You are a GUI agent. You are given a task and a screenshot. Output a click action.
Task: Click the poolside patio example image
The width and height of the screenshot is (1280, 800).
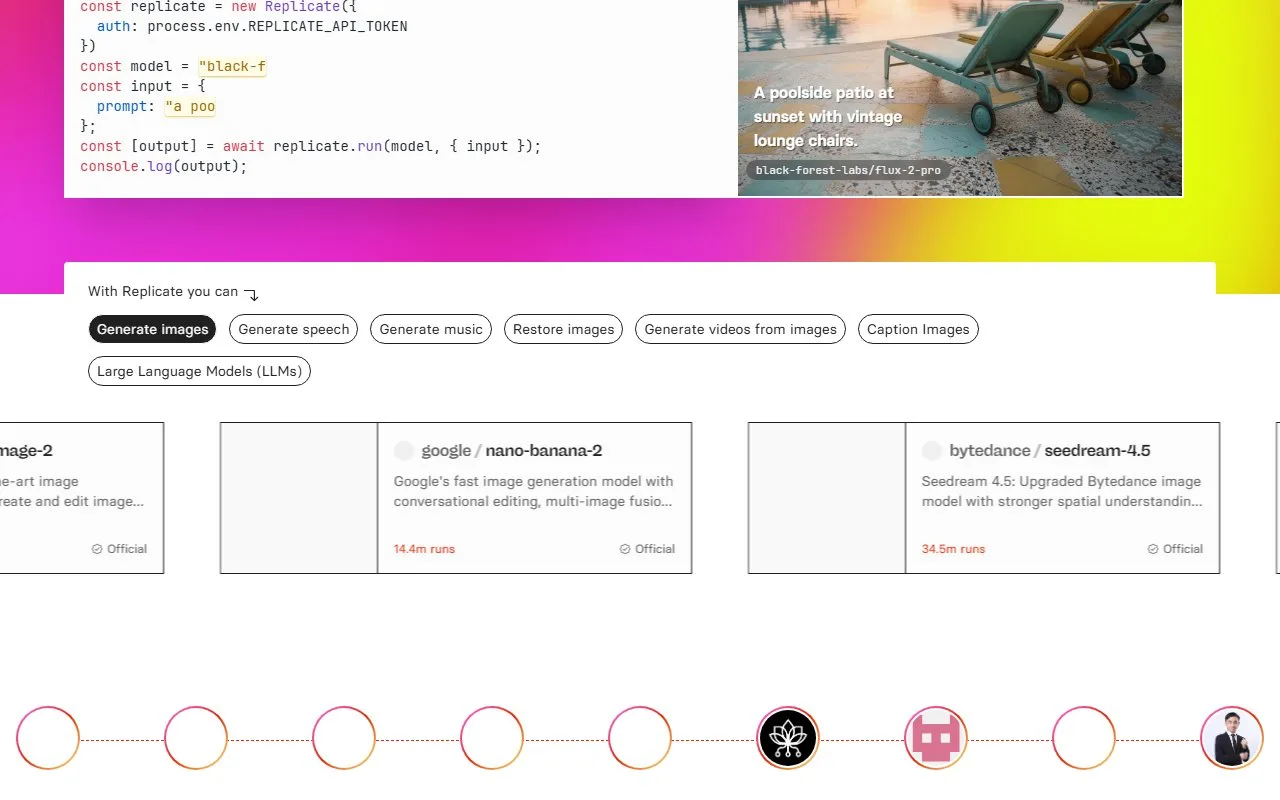[x=960, y=97]
